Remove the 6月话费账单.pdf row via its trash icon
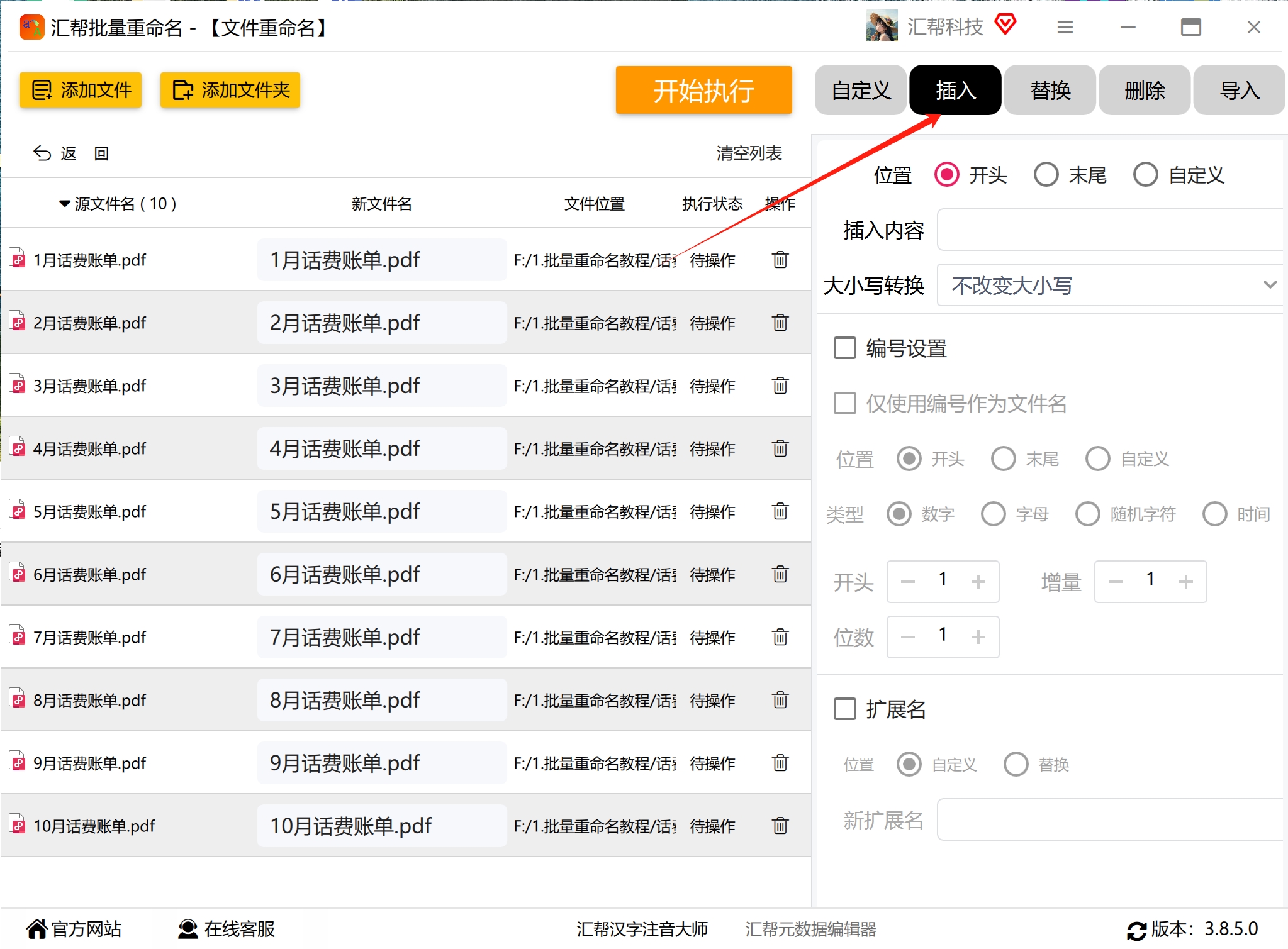The image size is (1288, 949). tap(780, 574)
